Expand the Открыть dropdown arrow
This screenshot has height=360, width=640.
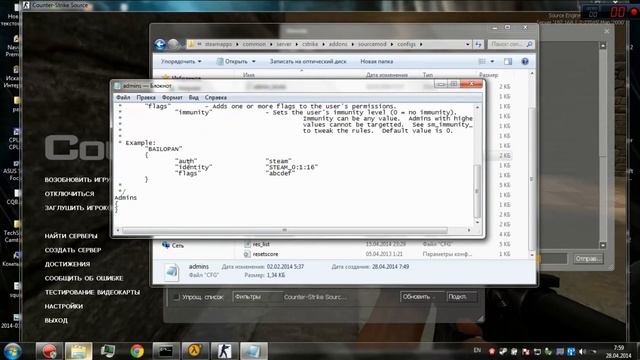(x=253, y=62)
